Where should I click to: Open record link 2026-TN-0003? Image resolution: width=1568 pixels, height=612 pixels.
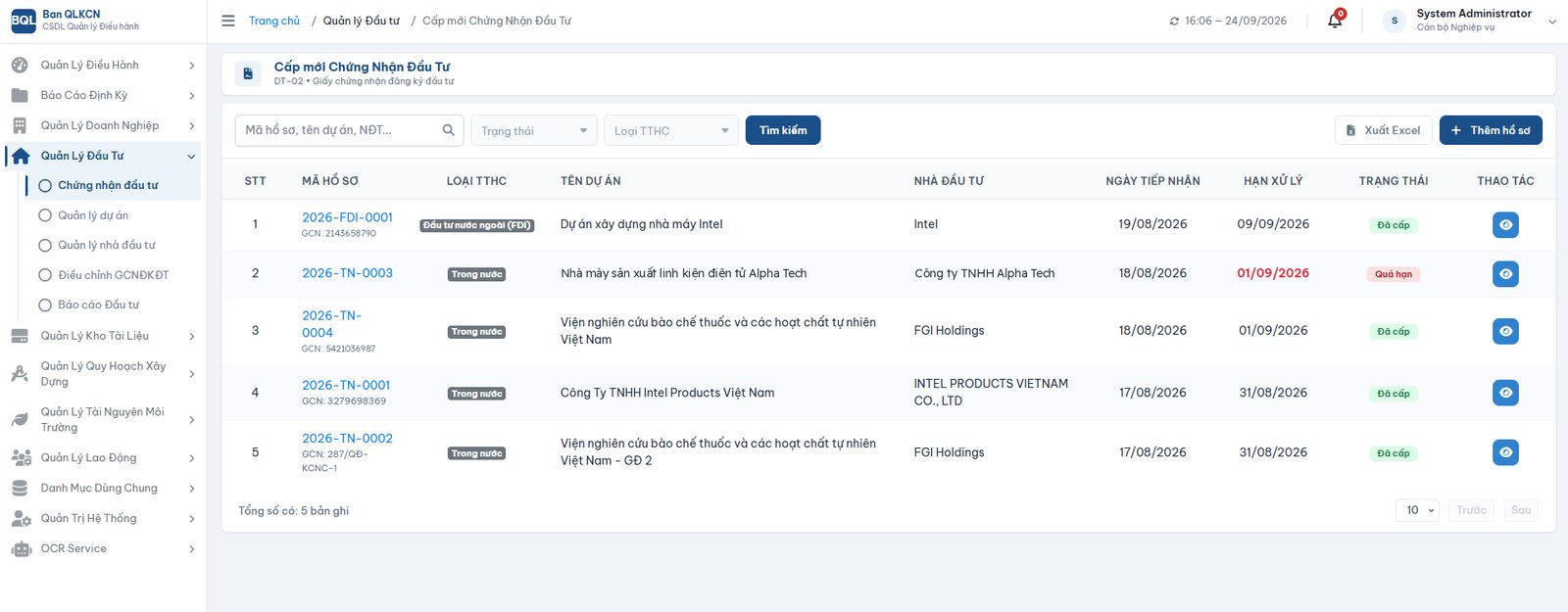[x=347, y=273]
